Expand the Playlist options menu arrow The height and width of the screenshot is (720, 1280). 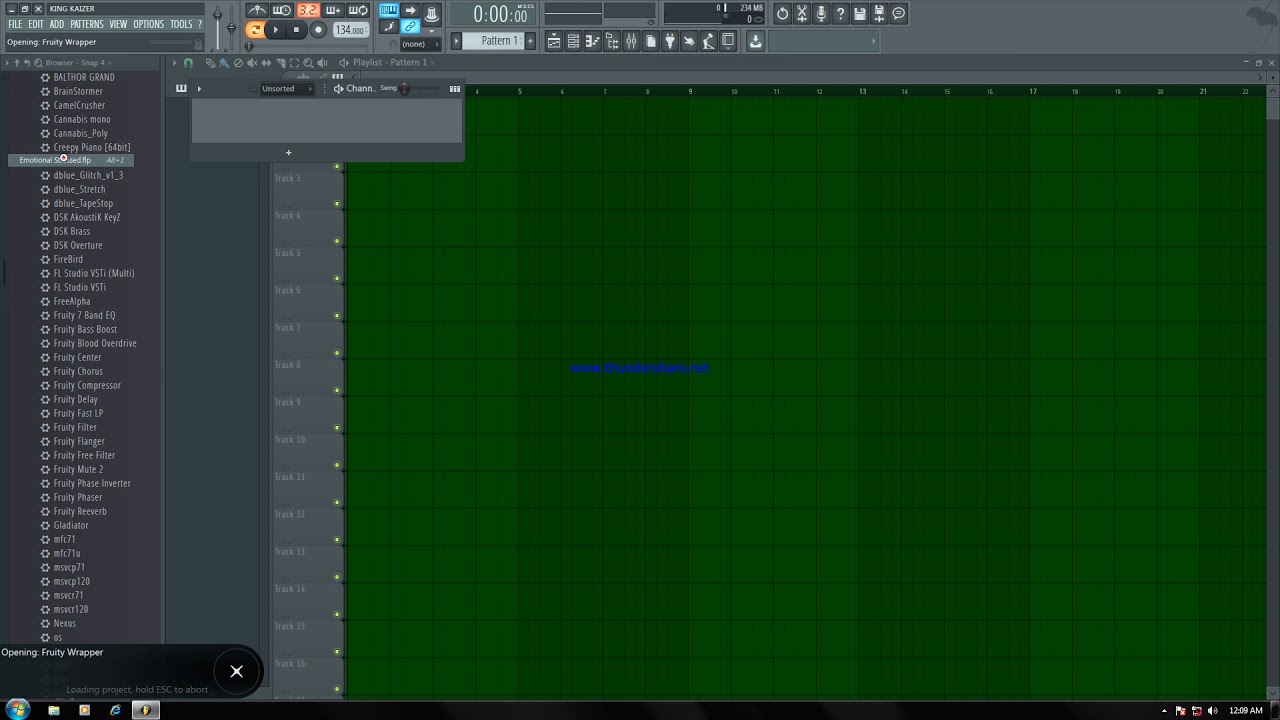(x=174, y=62)
